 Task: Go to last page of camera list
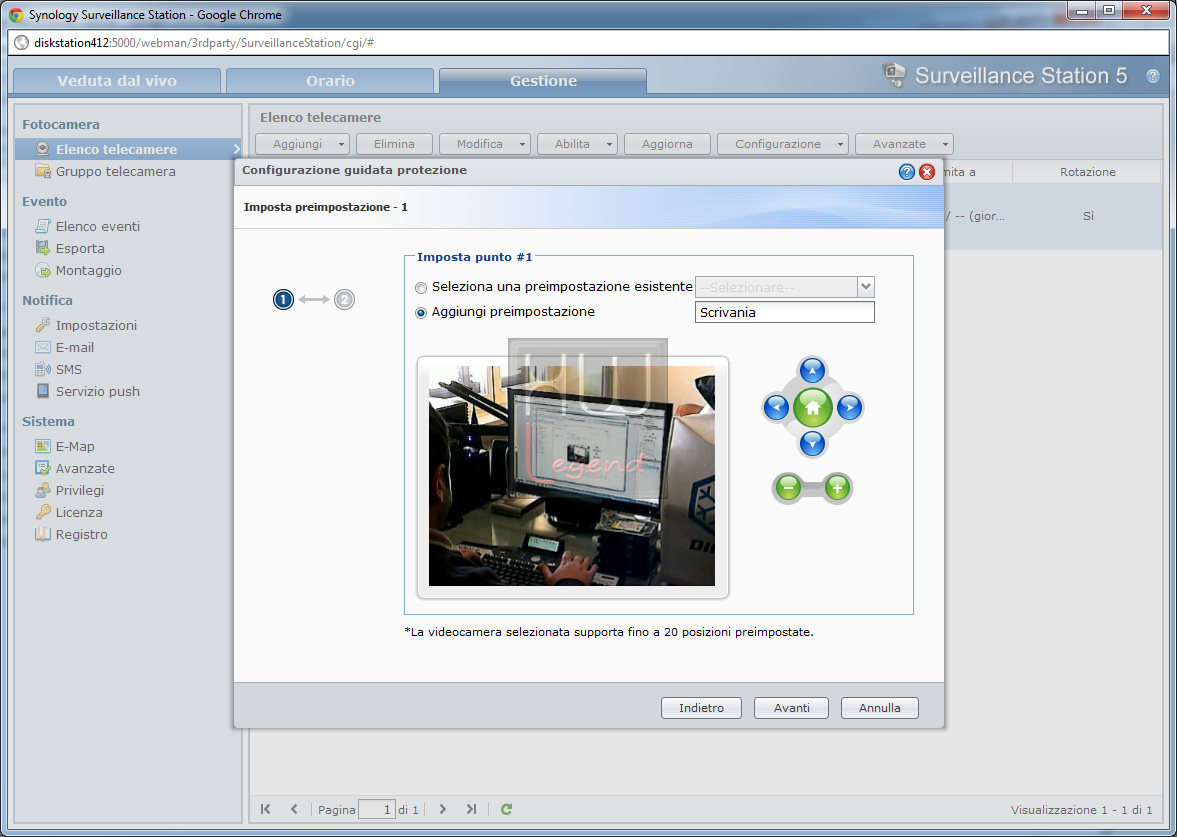[471, 809]
